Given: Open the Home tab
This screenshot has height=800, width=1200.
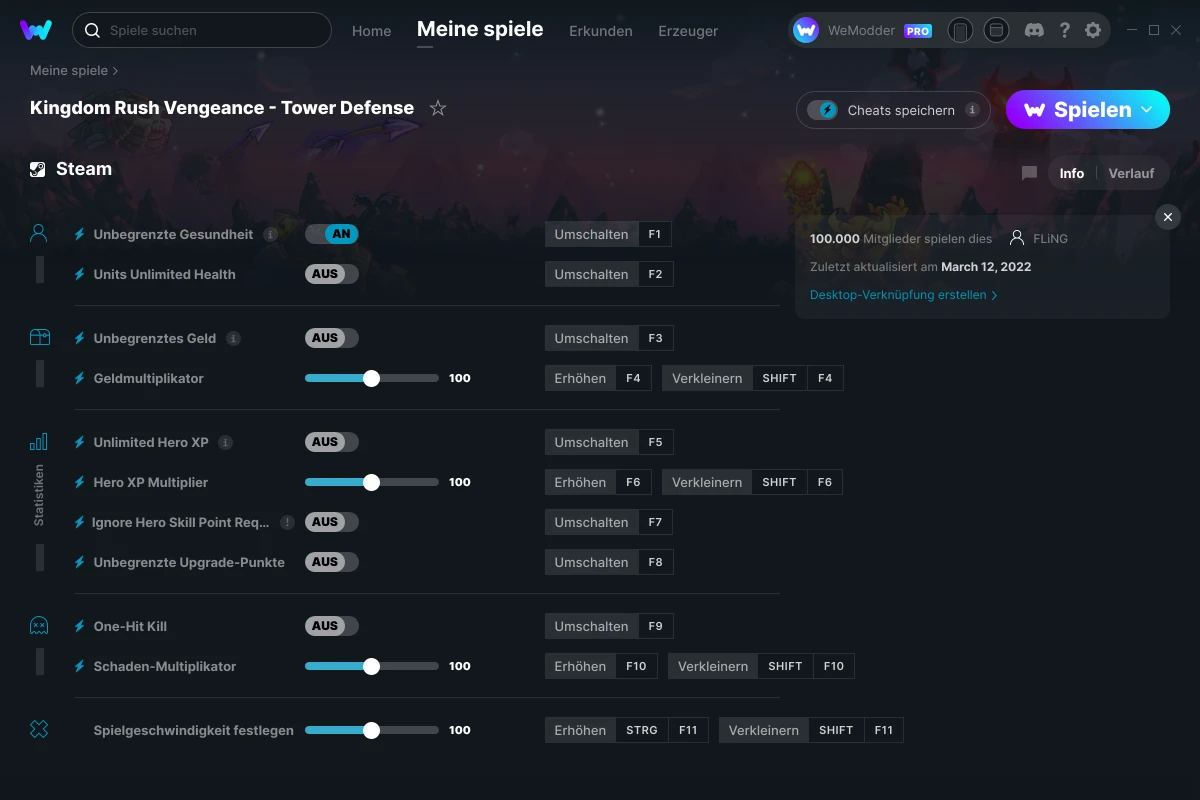Looking at the screenshot, I should 372,31.
